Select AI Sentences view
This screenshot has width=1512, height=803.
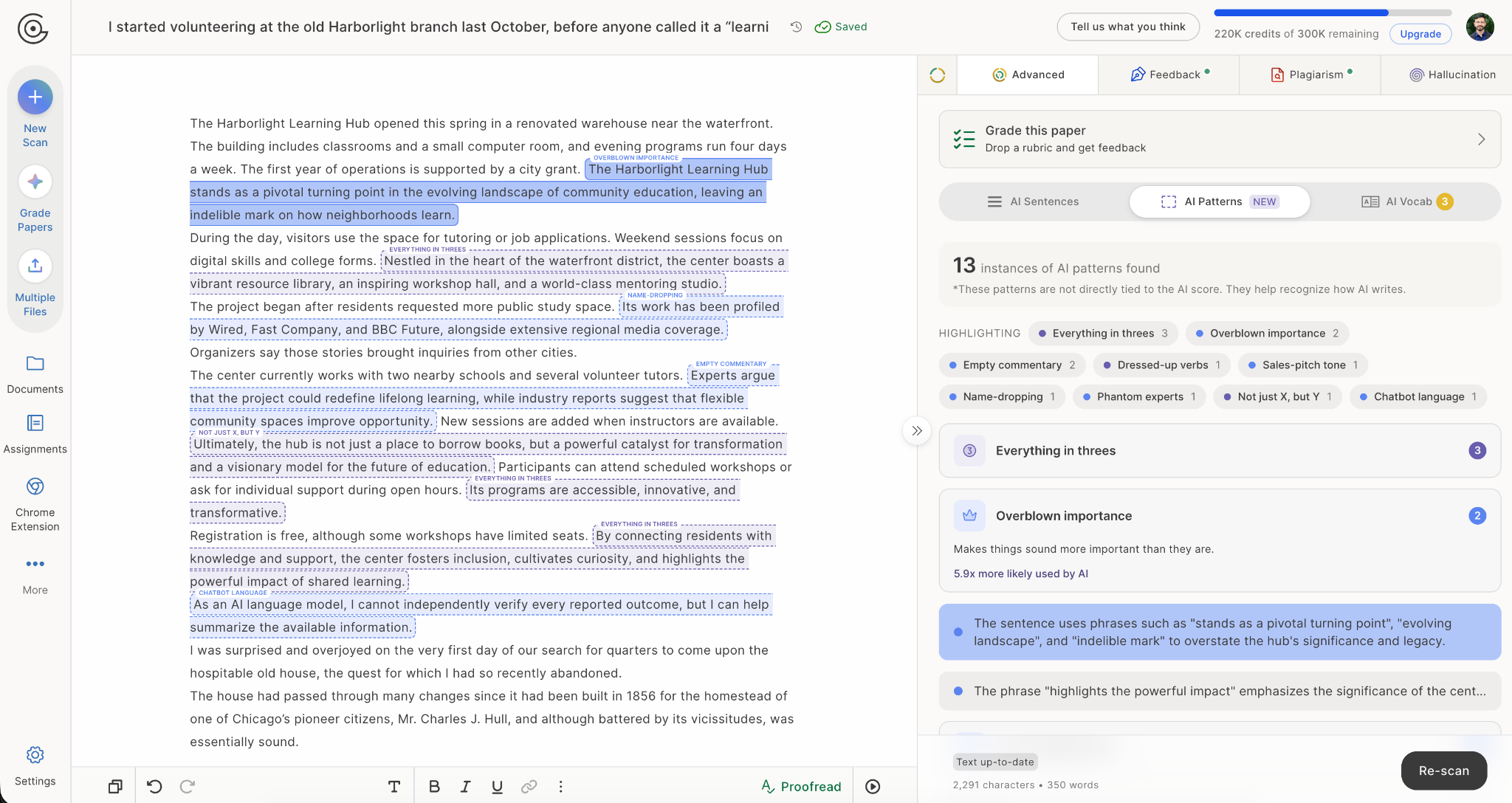tap(1034, 201)
